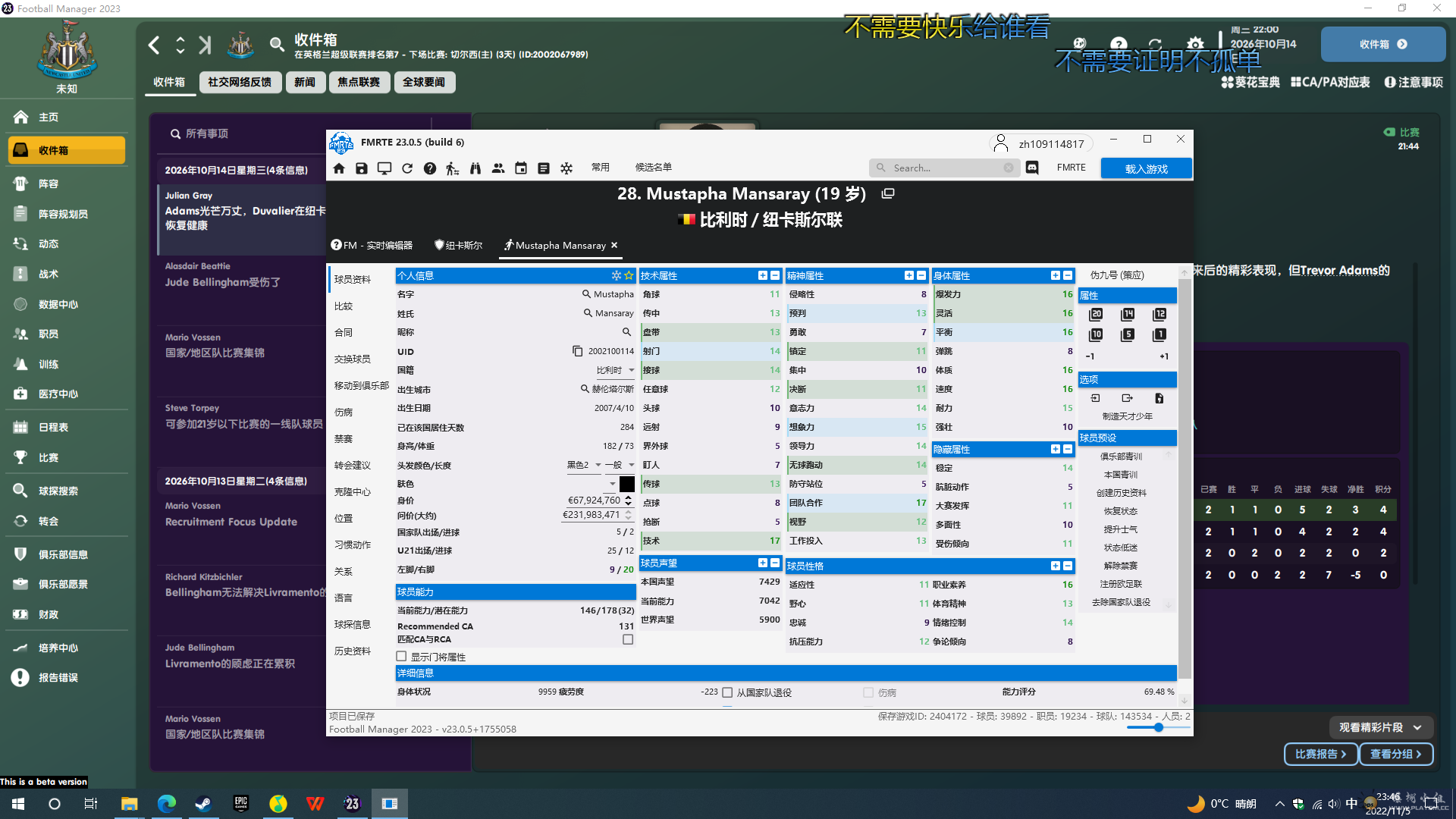Click the FMRTE save disk icon
Image resolution: width=1456 pixels, height=819 pixels.
click(x=362, y=168)
